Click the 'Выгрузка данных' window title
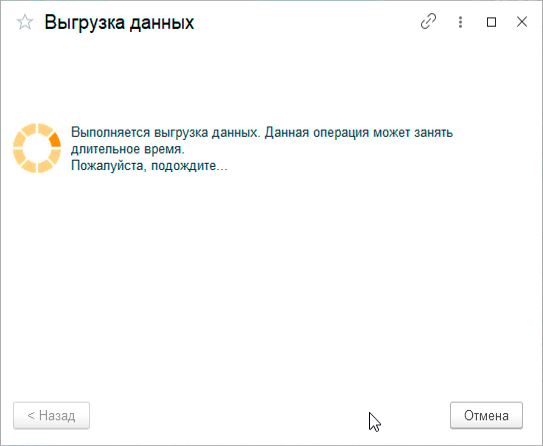543x446 pixels. click(119, 23)
